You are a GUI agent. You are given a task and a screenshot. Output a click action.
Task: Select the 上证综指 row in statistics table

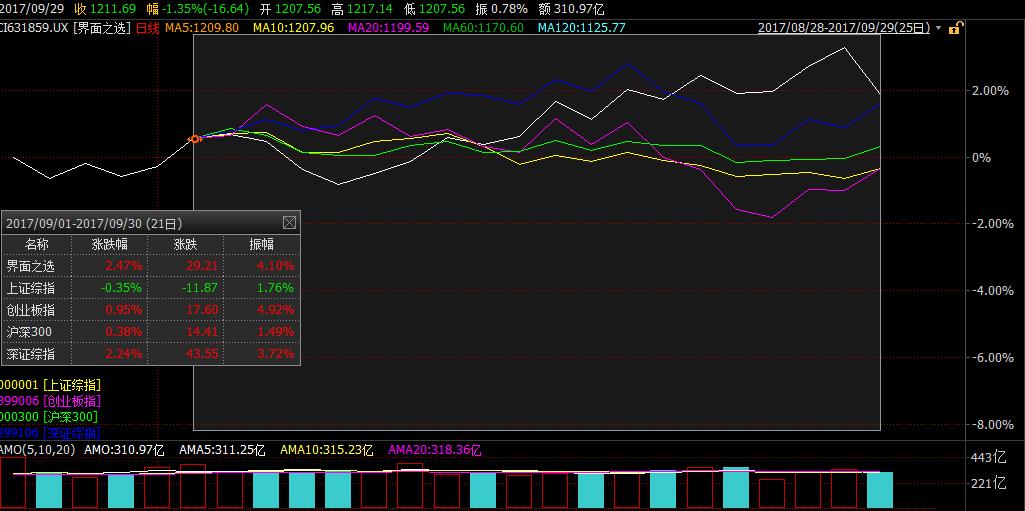tap(151, 288)
